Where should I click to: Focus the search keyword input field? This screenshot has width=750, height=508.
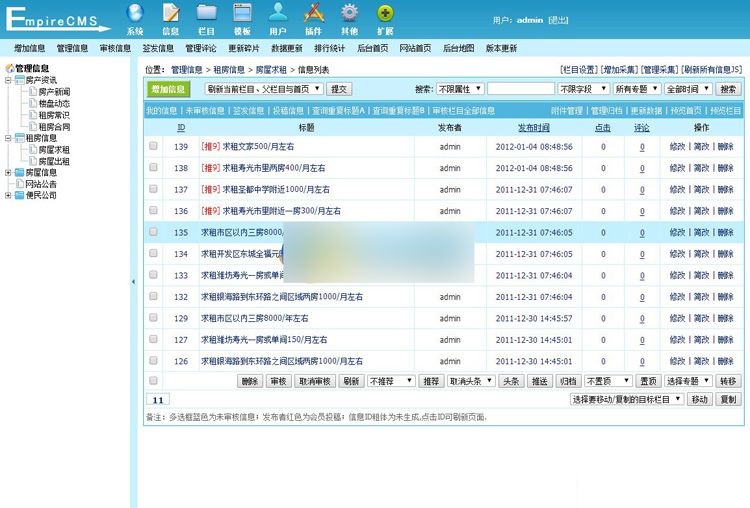521,89
